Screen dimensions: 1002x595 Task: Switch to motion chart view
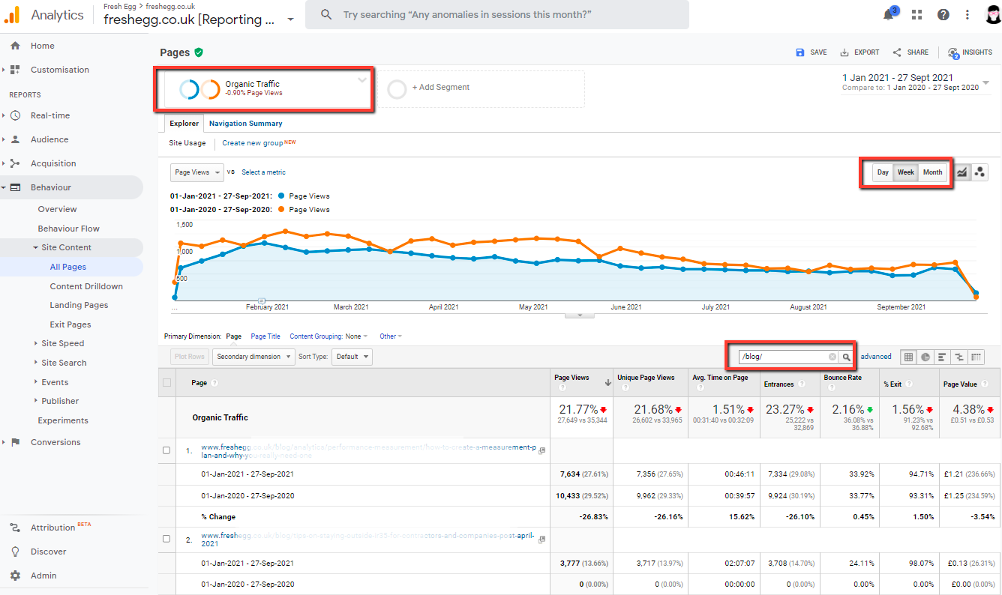tap(980, 172)
